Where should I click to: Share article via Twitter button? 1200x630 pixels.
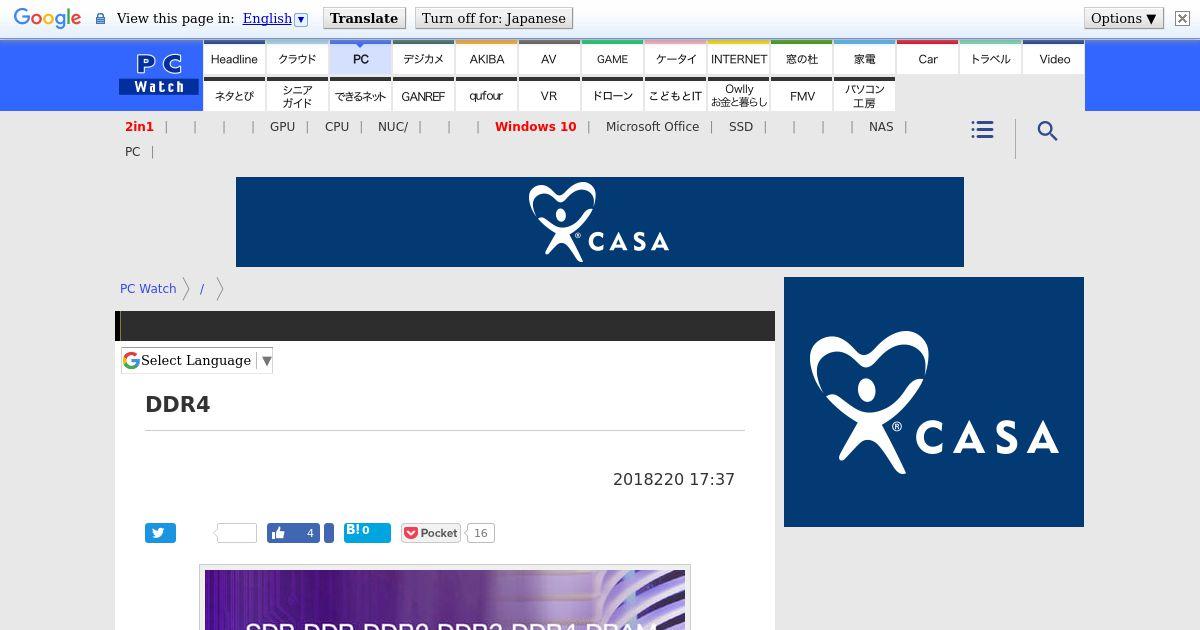[160, 533]
